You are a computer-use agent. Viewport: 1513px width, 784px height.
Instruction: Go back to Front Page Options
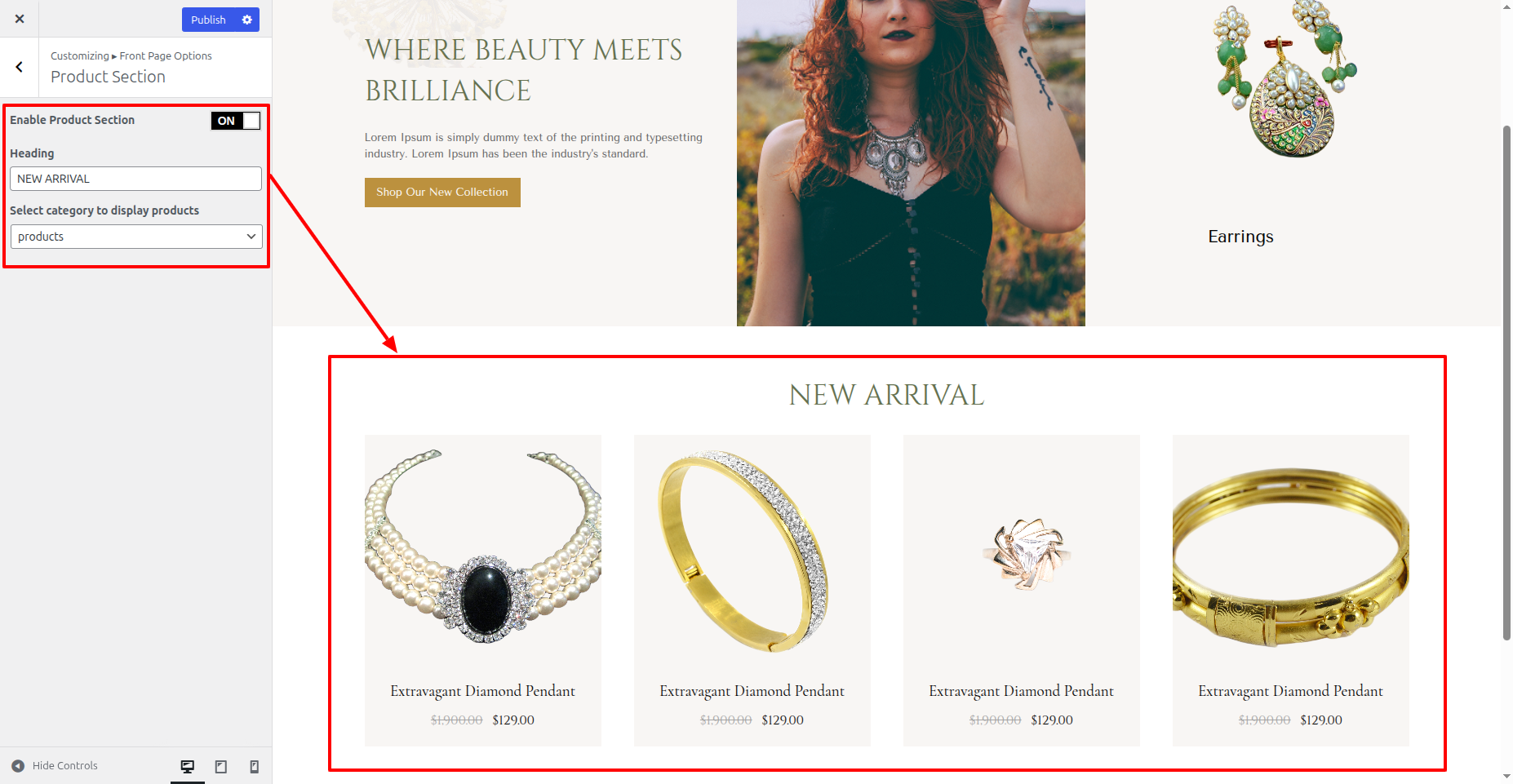pyautogui.click(x=20, y=67)
